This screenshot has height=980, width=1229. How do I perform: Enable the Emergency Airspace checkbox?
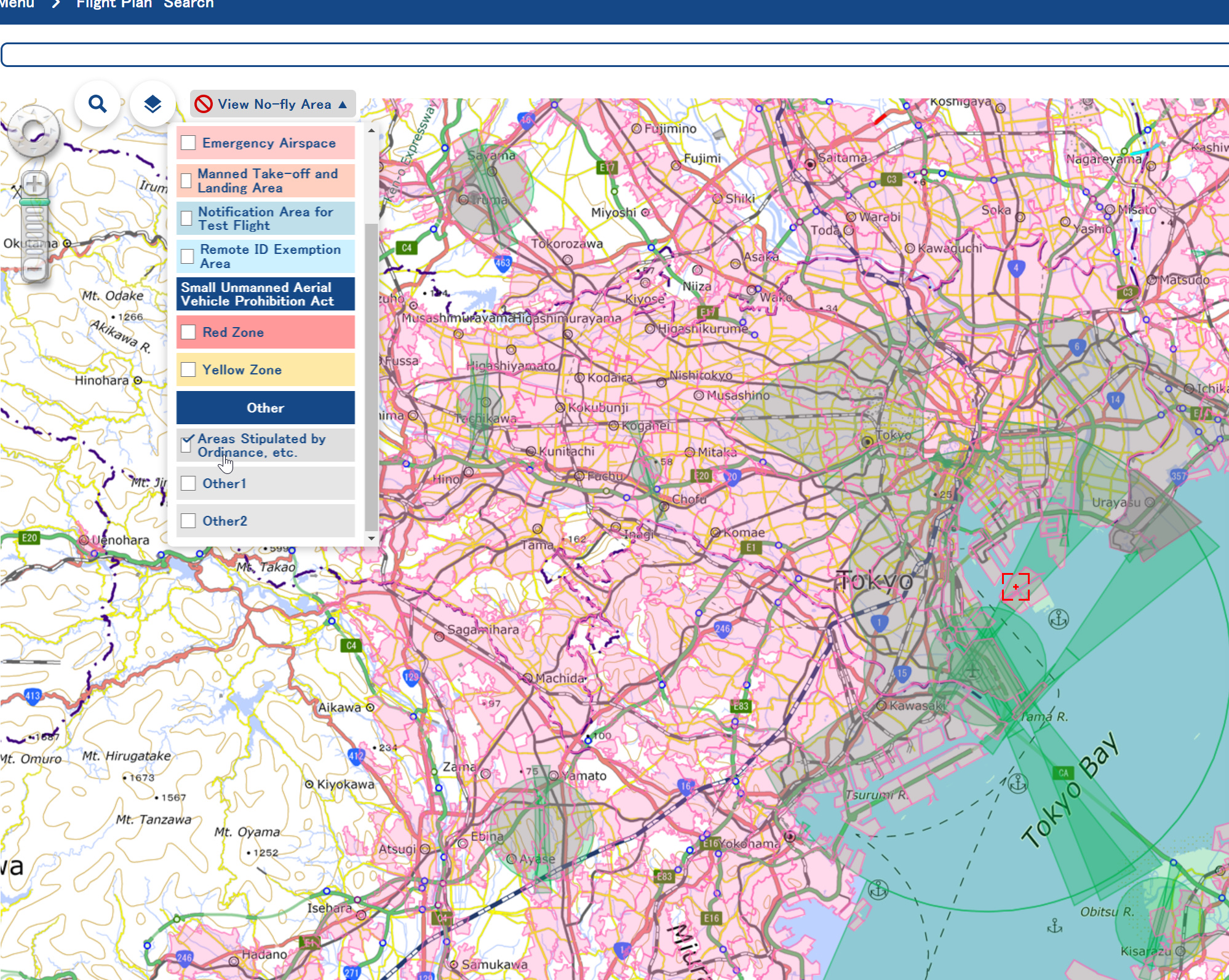188,143
